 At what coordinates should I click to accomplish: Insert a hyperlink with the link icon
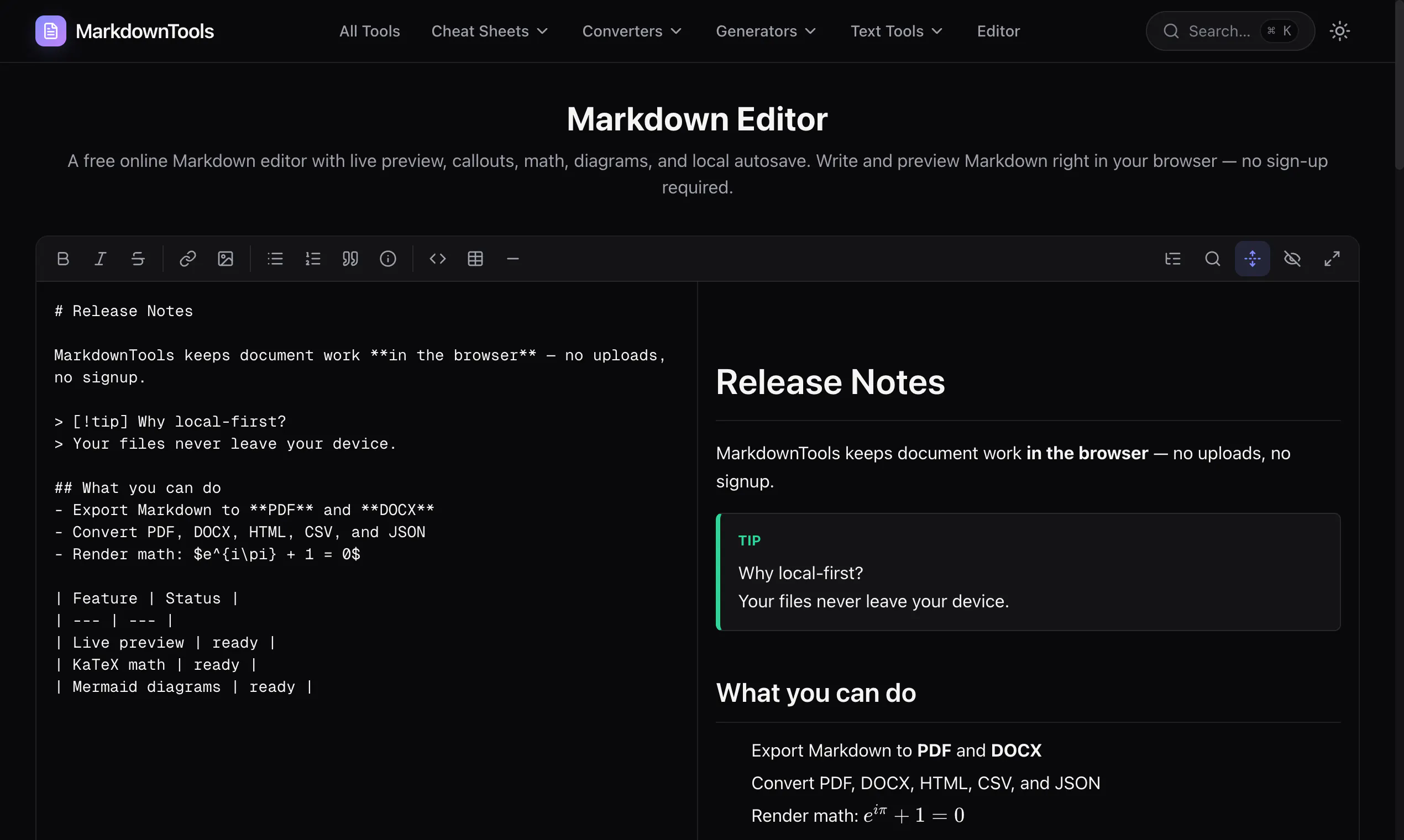[x=187, y=259]
